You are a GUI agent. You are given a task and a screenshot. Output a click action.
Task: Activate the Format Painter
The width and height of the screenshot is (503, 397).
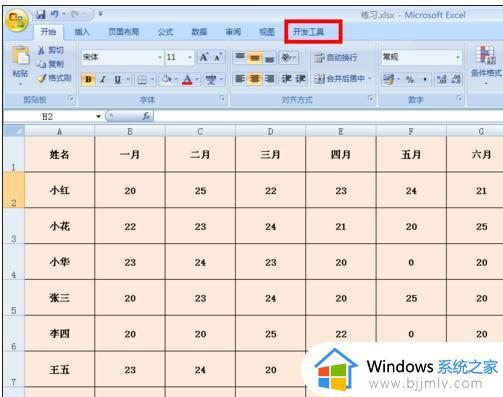pos(54,78)
